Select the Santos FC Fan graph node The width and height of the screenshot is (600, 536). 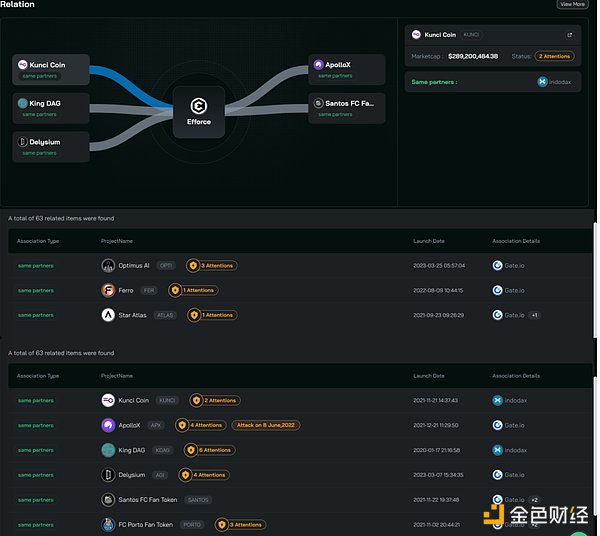(346, 107)
